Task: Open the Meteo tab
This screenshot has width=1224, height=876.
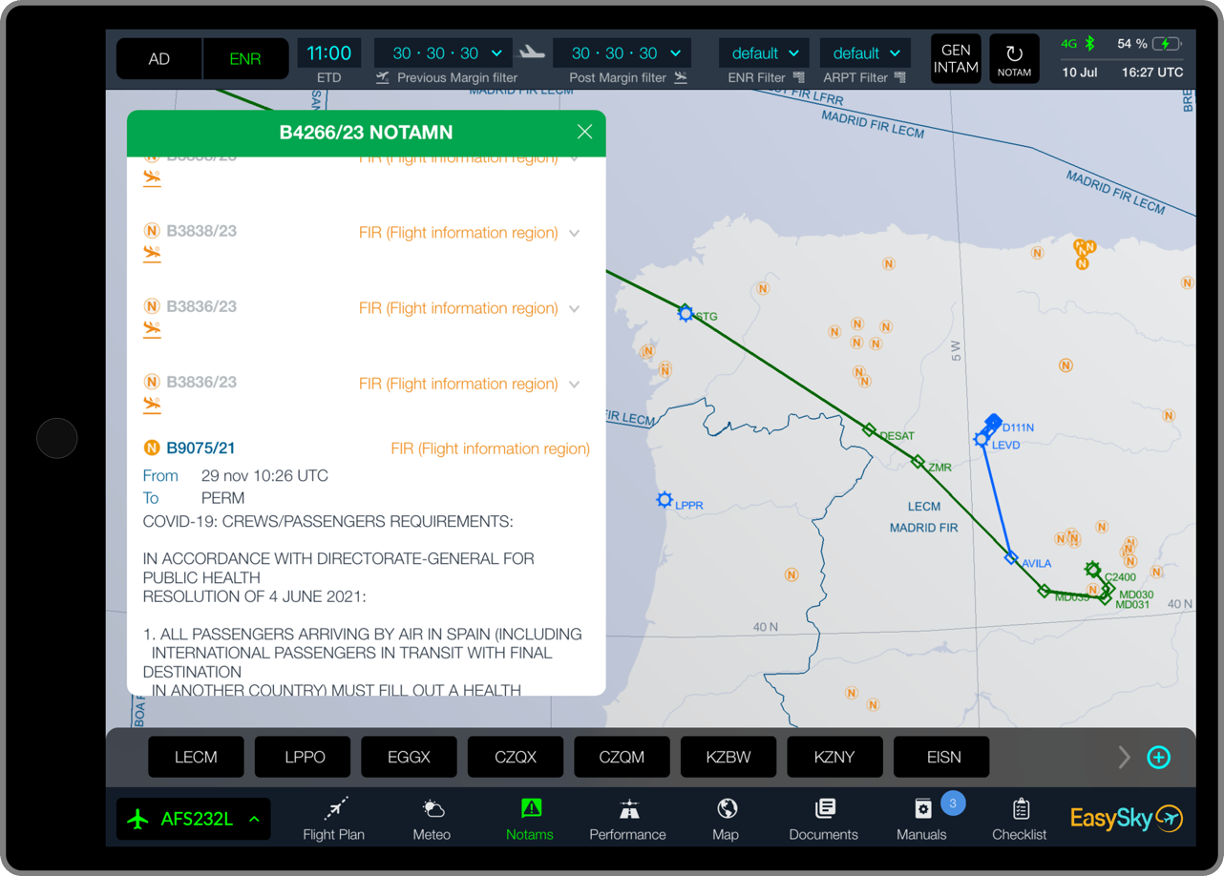Action: [x=432, y=819]
